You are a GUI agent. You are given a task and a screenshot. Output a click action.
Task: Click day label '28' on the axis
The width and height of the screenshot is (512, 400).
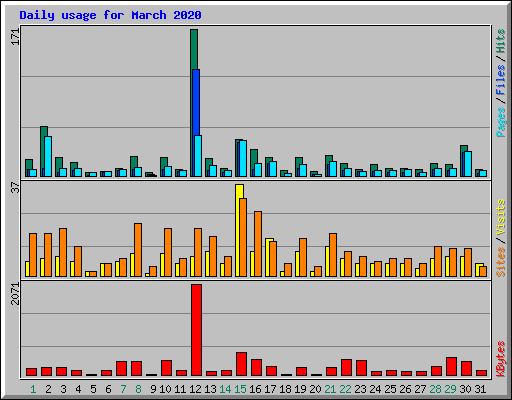(x=435, y=389)
